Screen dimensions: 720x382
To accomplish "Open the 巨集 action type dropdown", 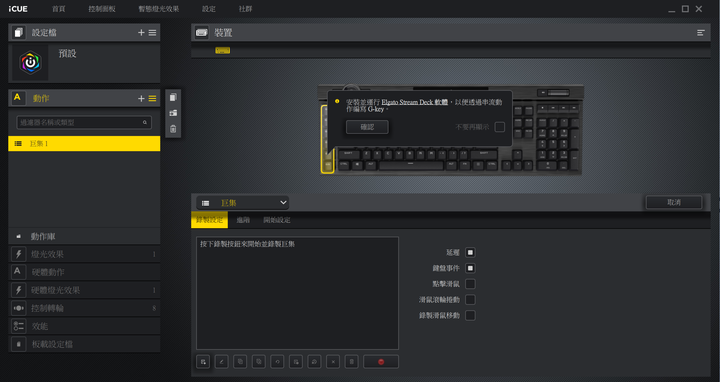I will tap(242, 202).
